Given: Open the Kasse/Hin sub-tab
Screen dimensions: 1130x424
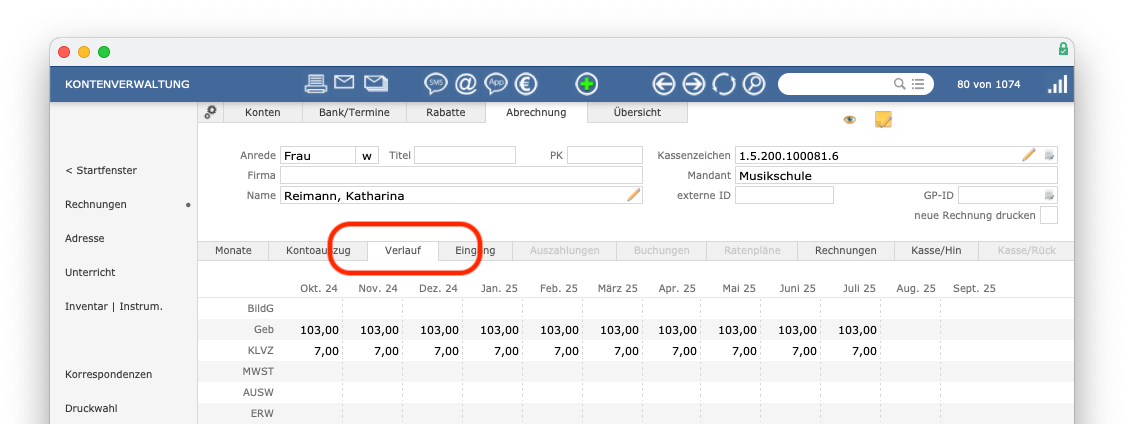Looking at the screenshot, I should (x=936, y=250).
